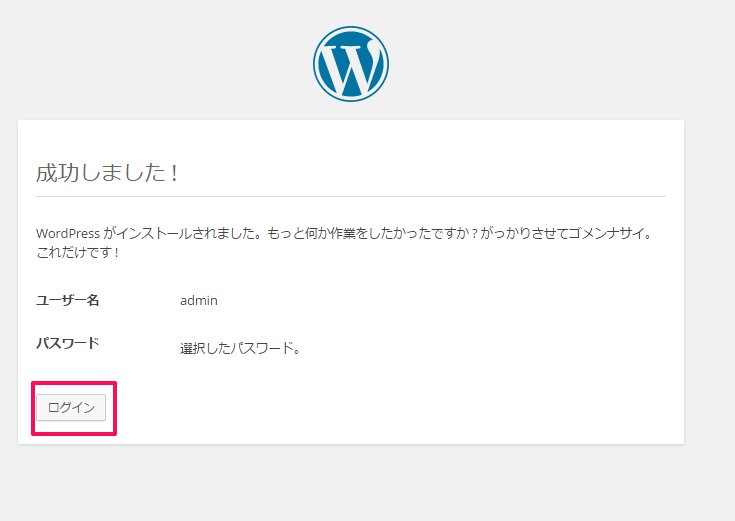The image size is (735, 521).
Task: Click the ゴメンナサイ word in the message
Action: click(x=605, y=233)
